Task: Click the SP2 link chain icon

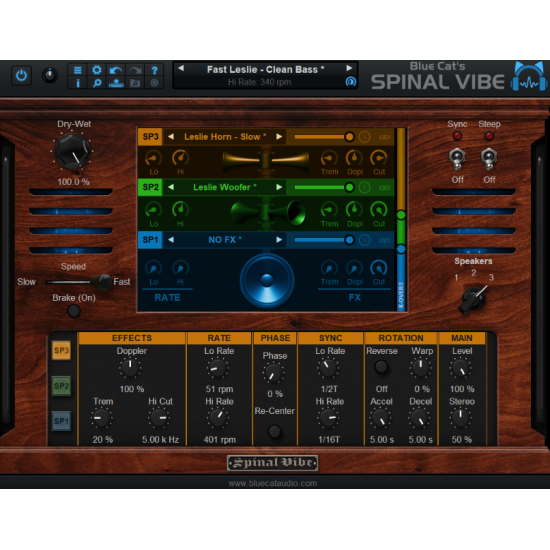Action: (384, 188)
